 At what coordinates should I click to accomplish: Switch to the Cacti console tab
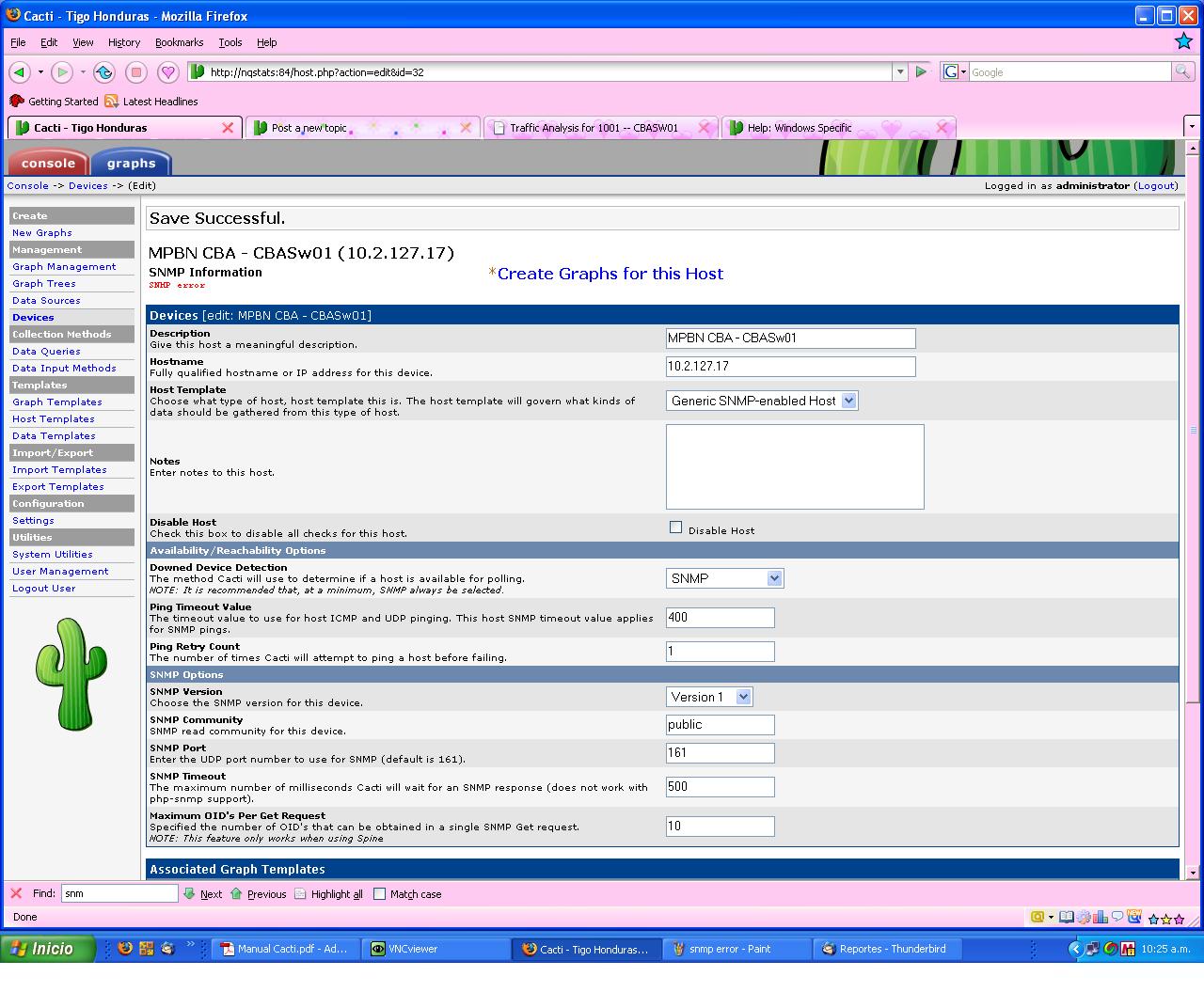tap(48, 162)
